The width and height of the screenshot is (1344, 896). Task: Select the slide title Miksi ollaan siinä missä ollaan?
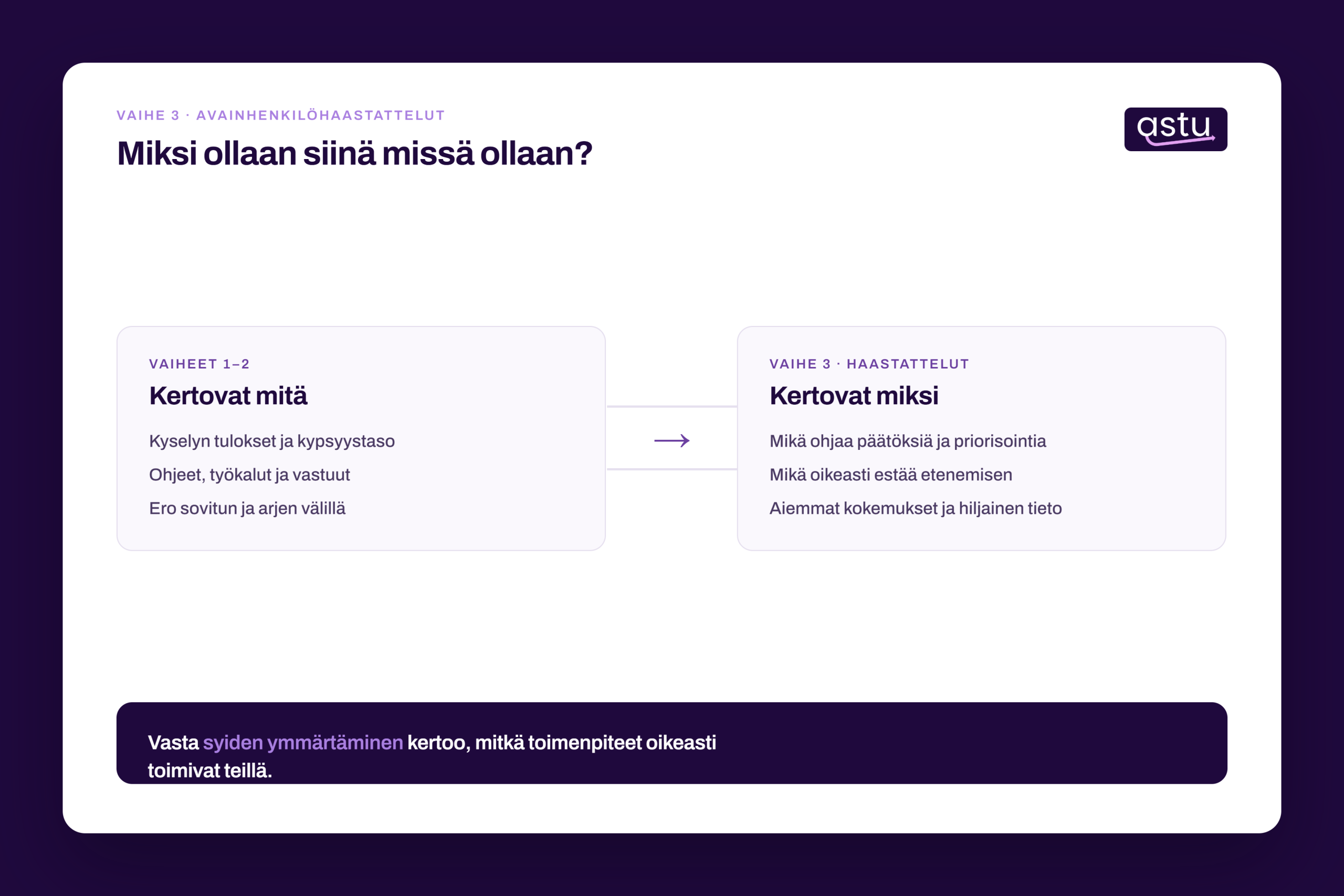click(355, 154)
